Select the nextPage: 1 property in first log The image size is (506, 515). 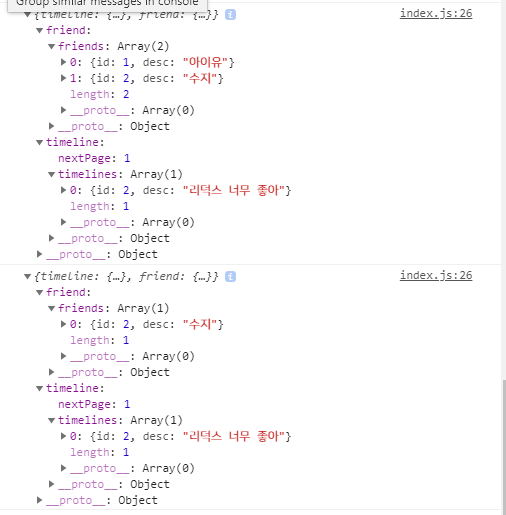(x=94, y=158)
